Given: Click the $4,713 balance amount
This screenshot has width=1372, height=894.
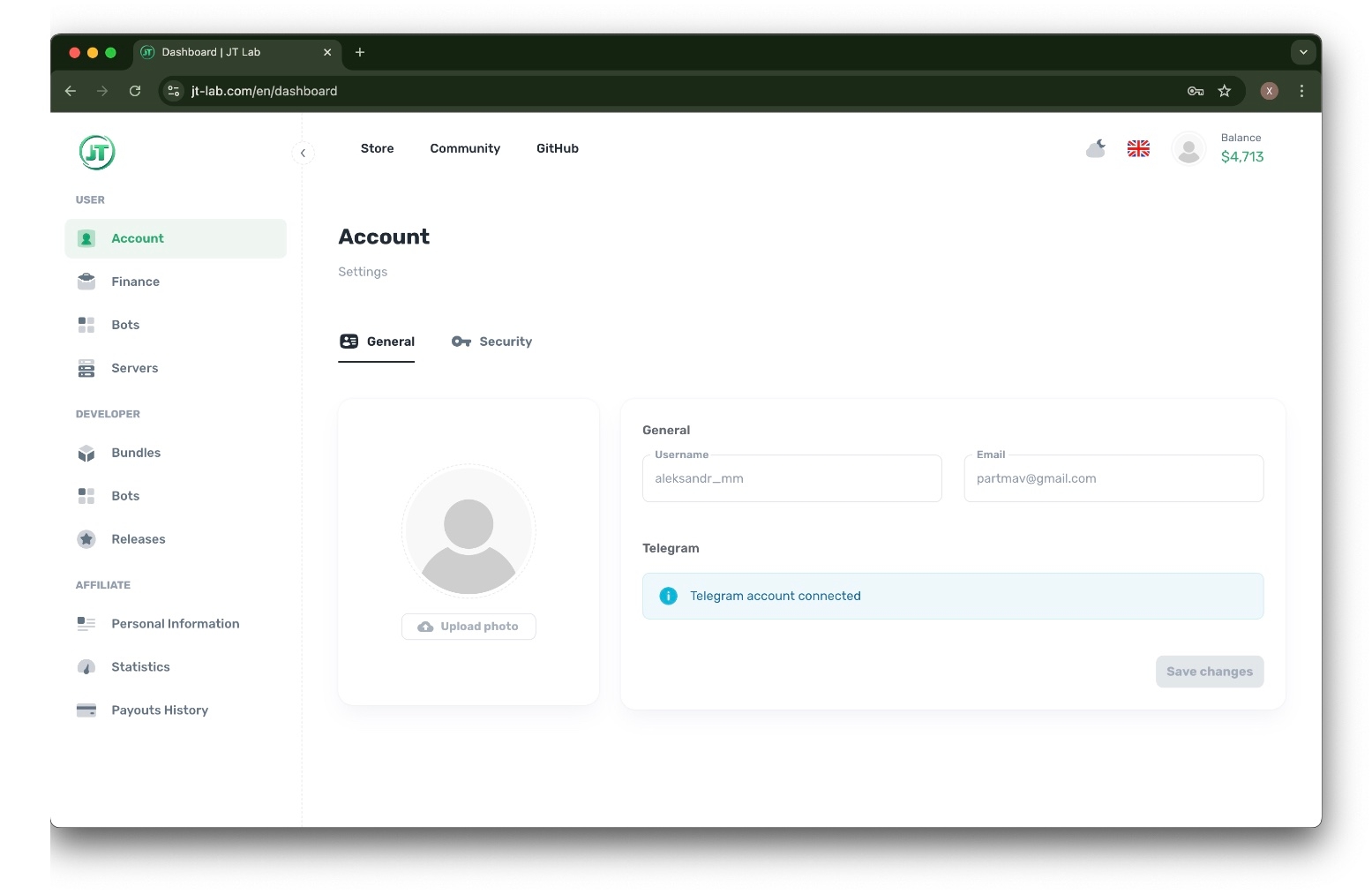Looking at the screenshot, I should [x=1242, y=157].
